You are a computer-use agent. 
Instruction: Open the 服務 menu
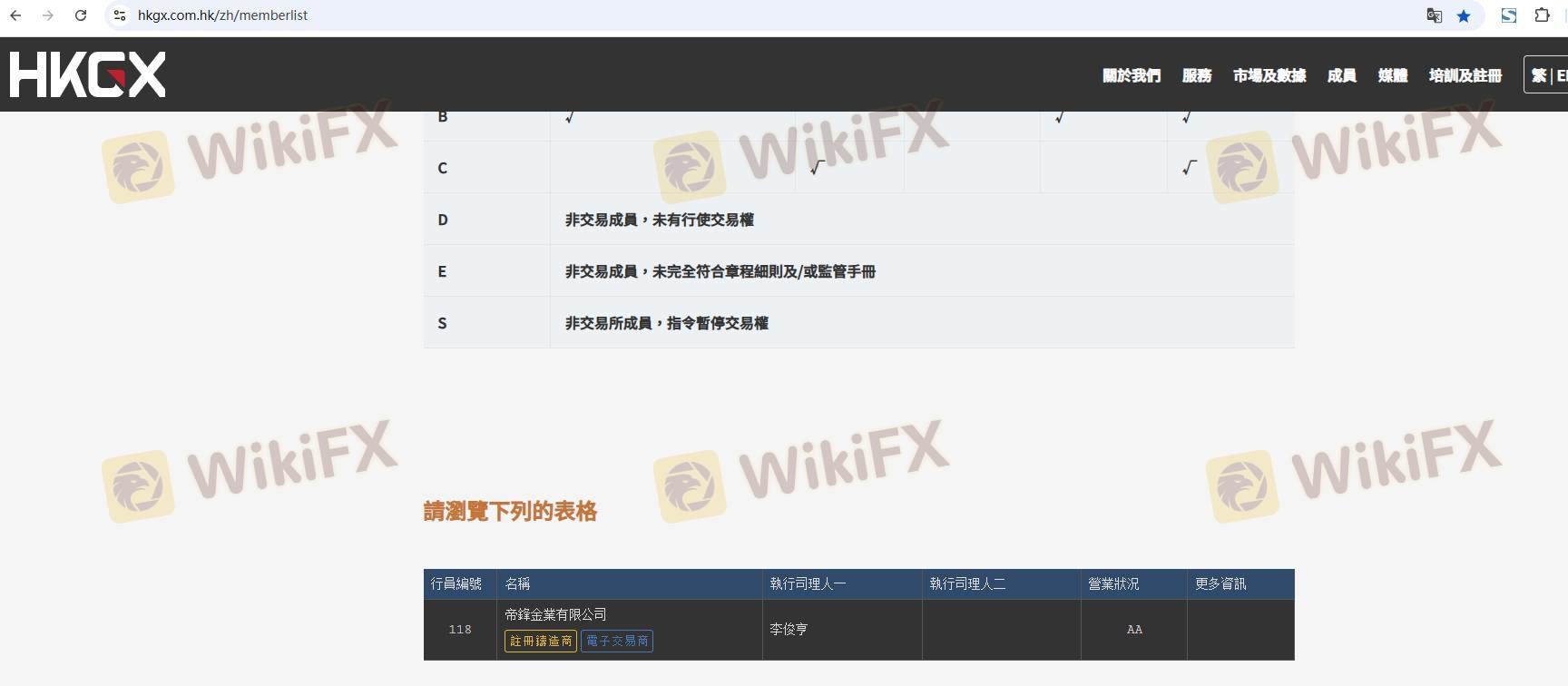[1196, 75]
